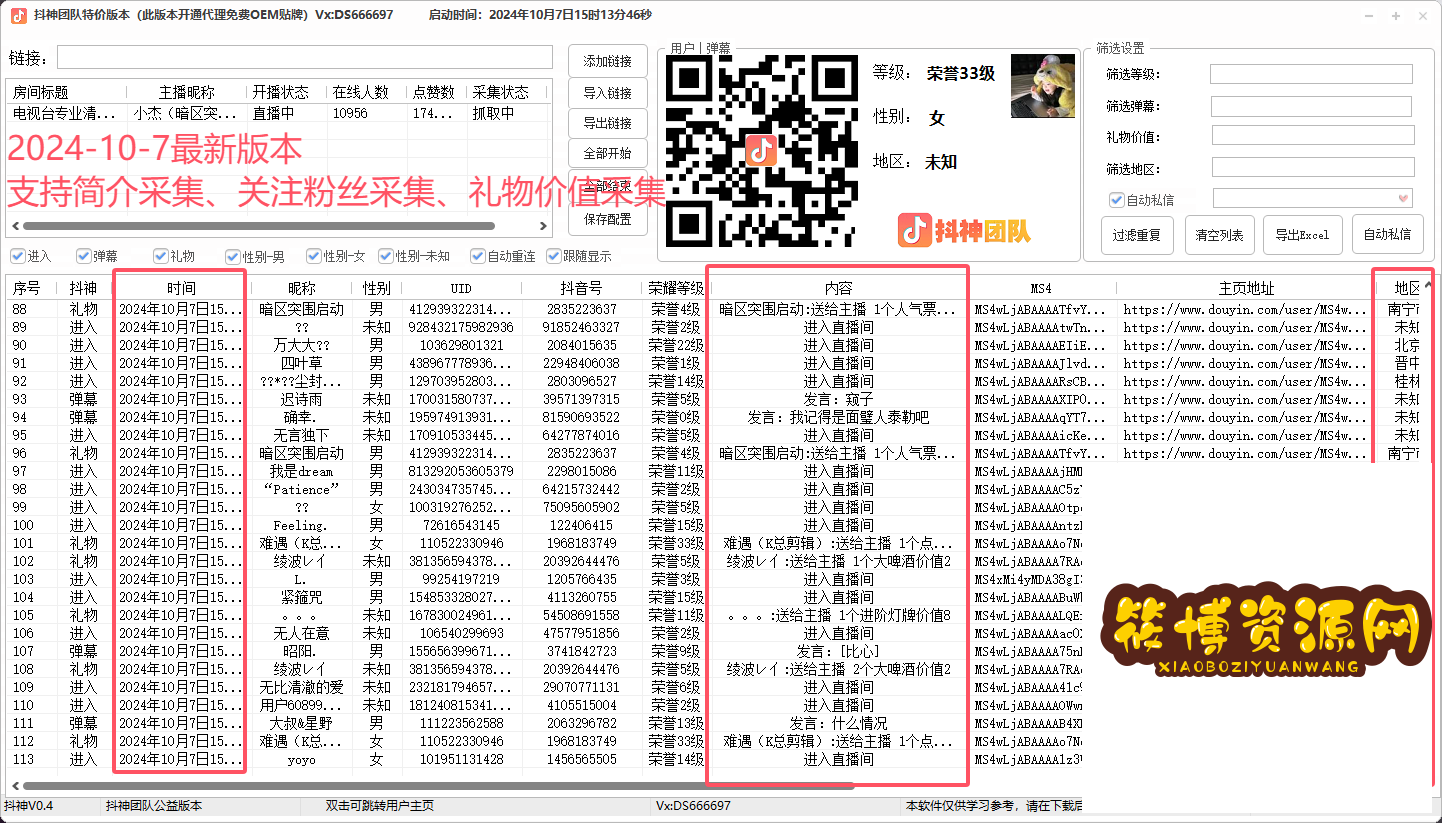Toggle the 自动私信 checkbox in 筛选设置
The width and height of the screenshot is (1442, 823).
(x=1116, y=200)
